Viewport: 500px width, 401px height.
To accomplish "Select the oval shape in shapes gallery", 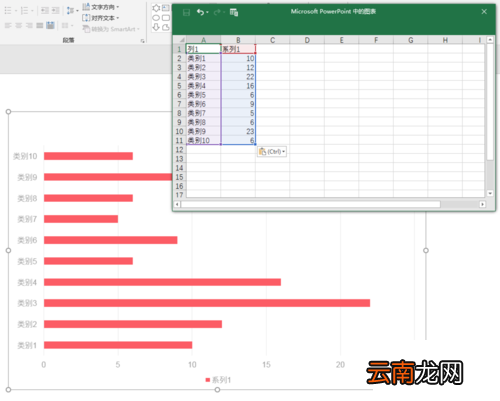I will (x=156, y=18).
